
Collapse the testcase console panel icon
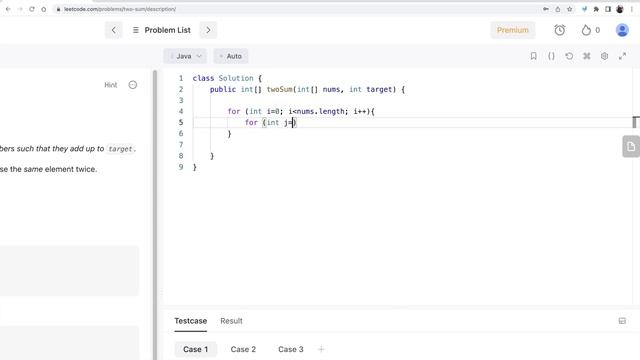pos(622,321)
